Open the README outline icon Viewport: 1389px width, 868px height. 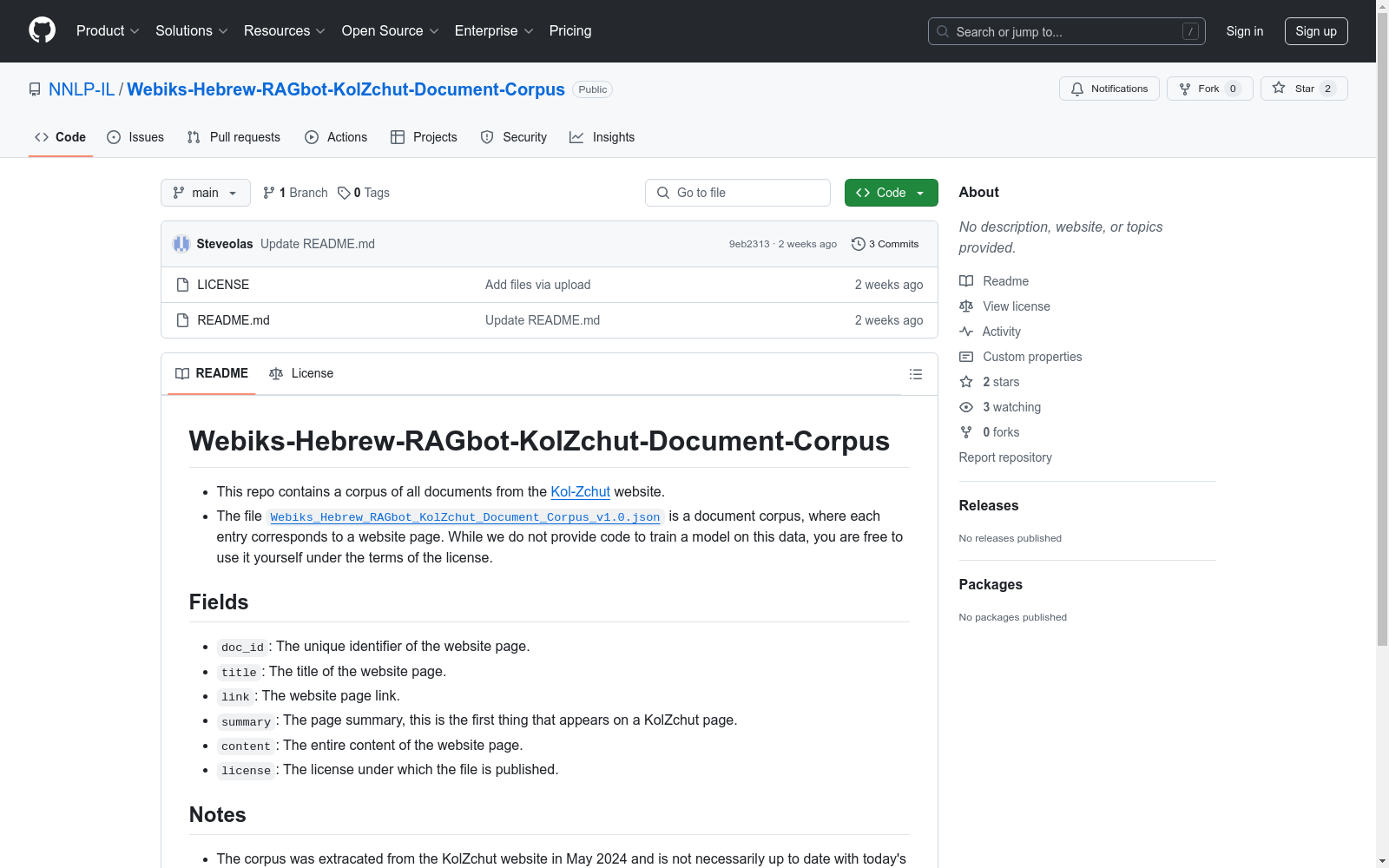[x=916, y=374]
